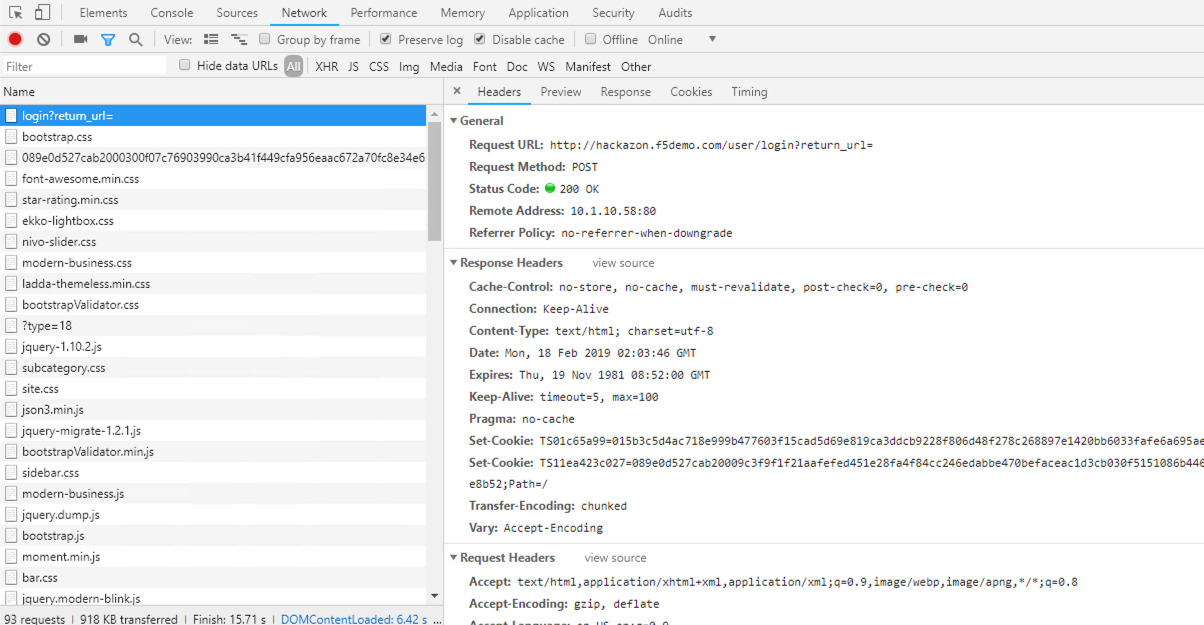The image size is (1204, 625).
Task: Filter requests by Manifest type
Action: (x=588, y=67)
